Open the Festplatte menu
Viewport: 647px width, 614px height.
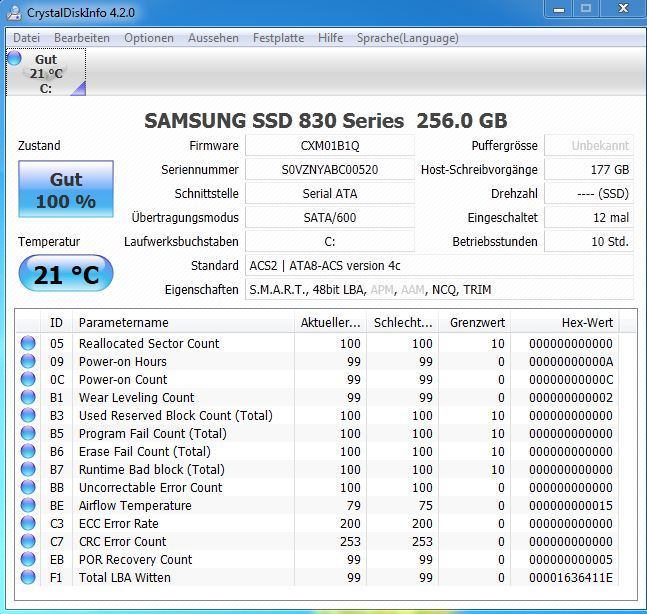point(279,38)
